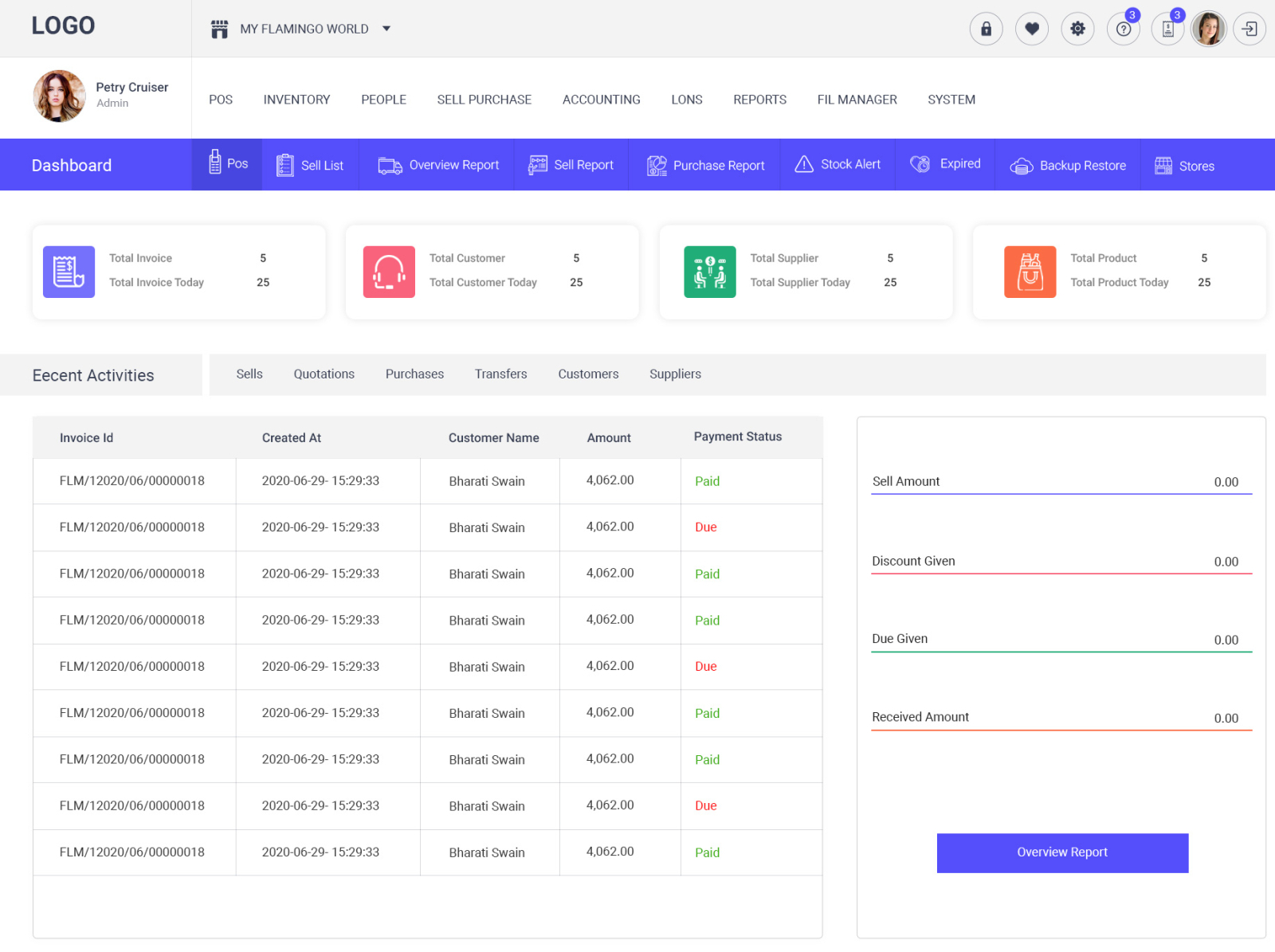The image size is (1275, 952).
Task: Click the Purchase Report icon
Action: 657,165
